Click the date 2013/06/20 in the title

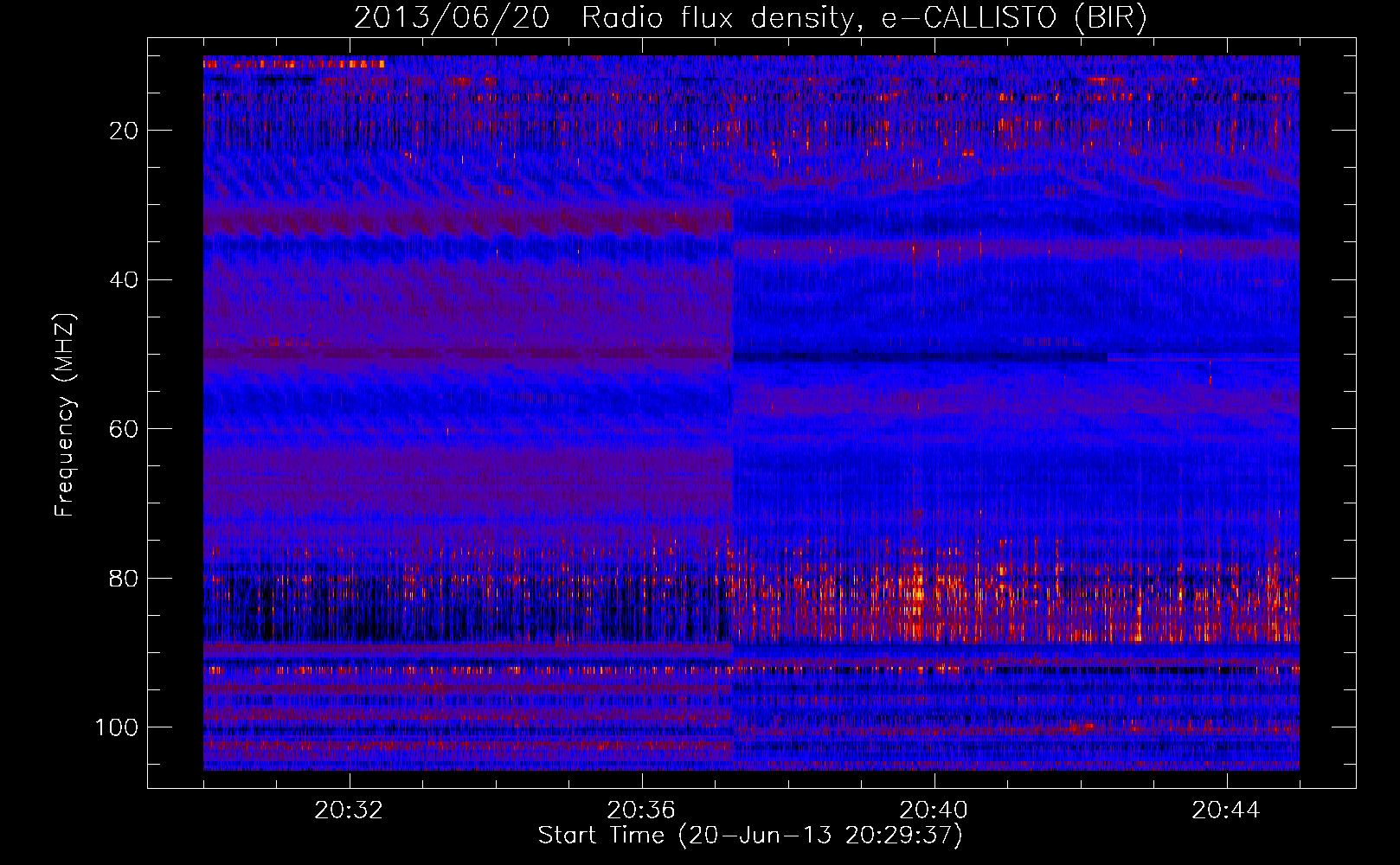pos(452,18)
